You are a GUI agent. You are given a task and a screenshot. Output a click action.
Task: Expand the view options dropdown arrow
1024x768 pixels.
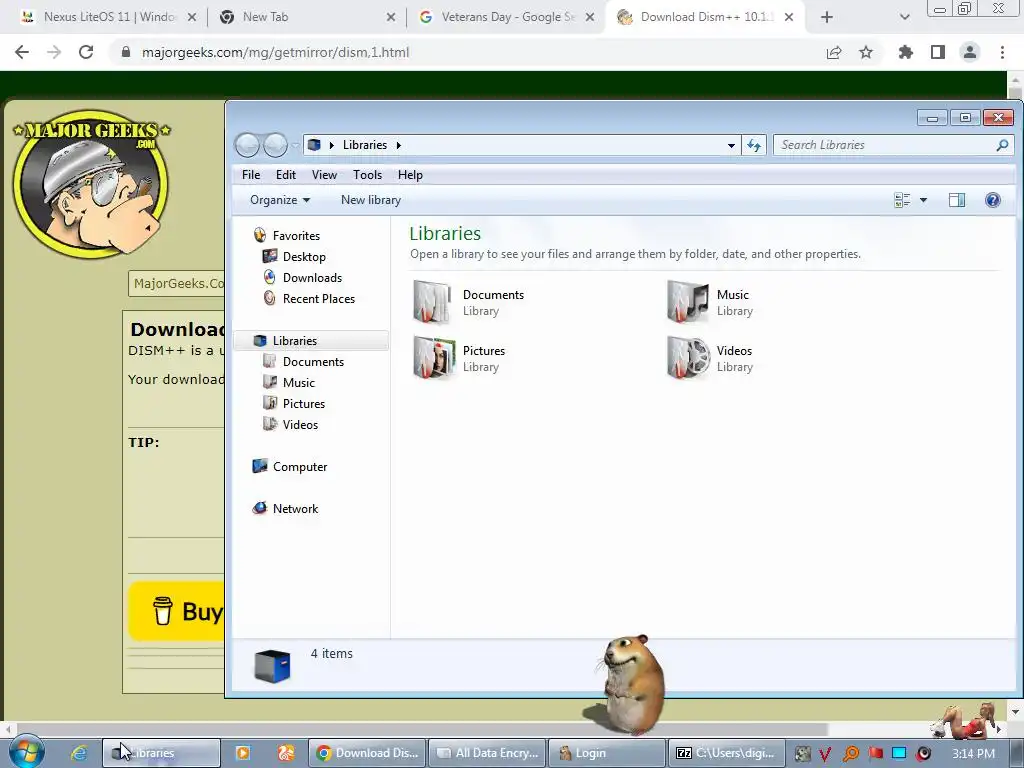coord(923,200)
